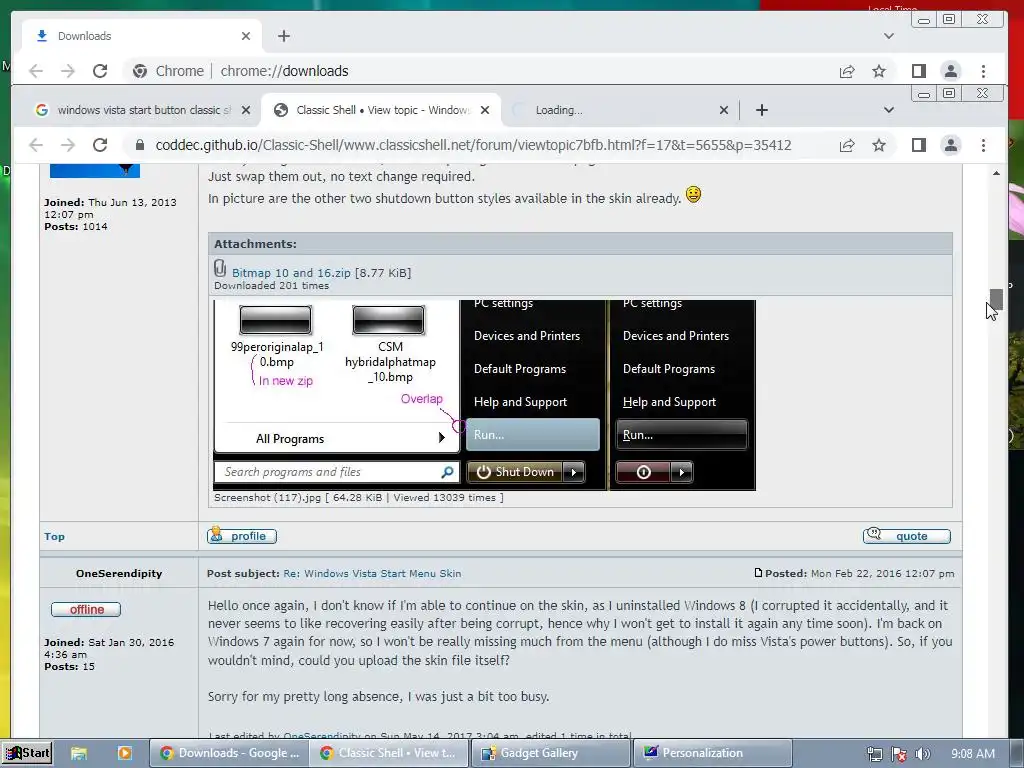Click the page vertical scrollbar thumb
The width and height of the screenshot is (1024, 768).
point(996,299)
